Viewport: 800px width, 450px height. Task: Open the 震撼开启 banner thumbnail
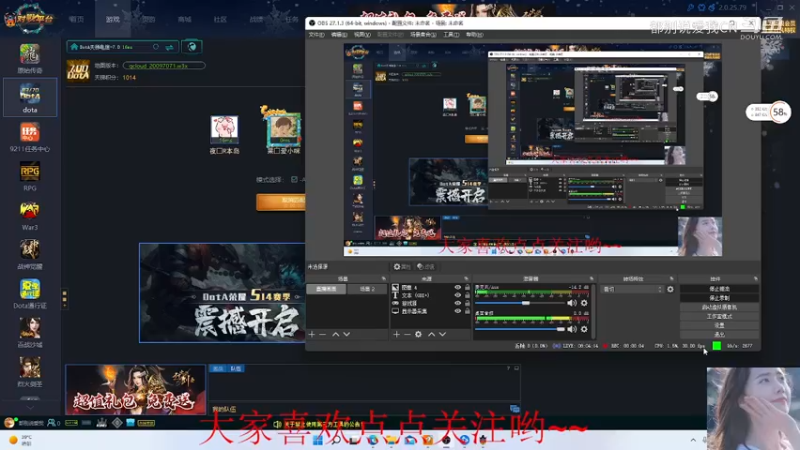tap(222, 292)
